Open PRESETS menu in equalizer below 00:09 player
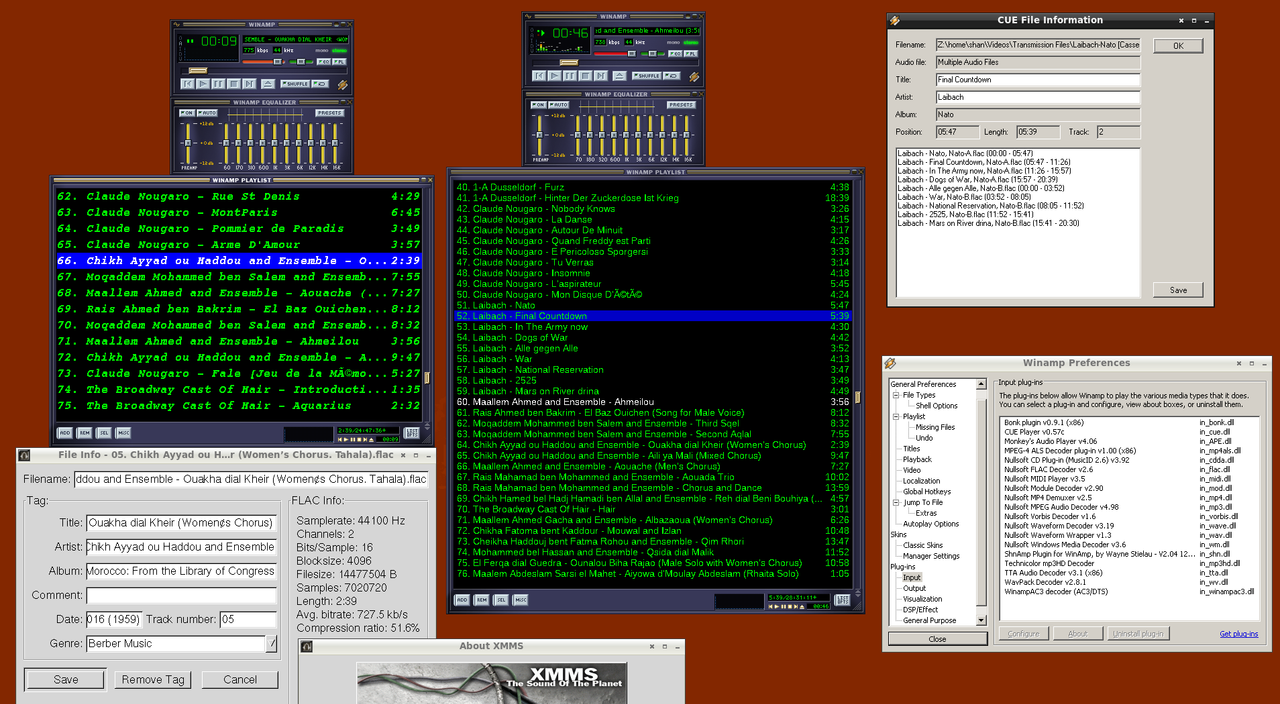 point(330,113)
